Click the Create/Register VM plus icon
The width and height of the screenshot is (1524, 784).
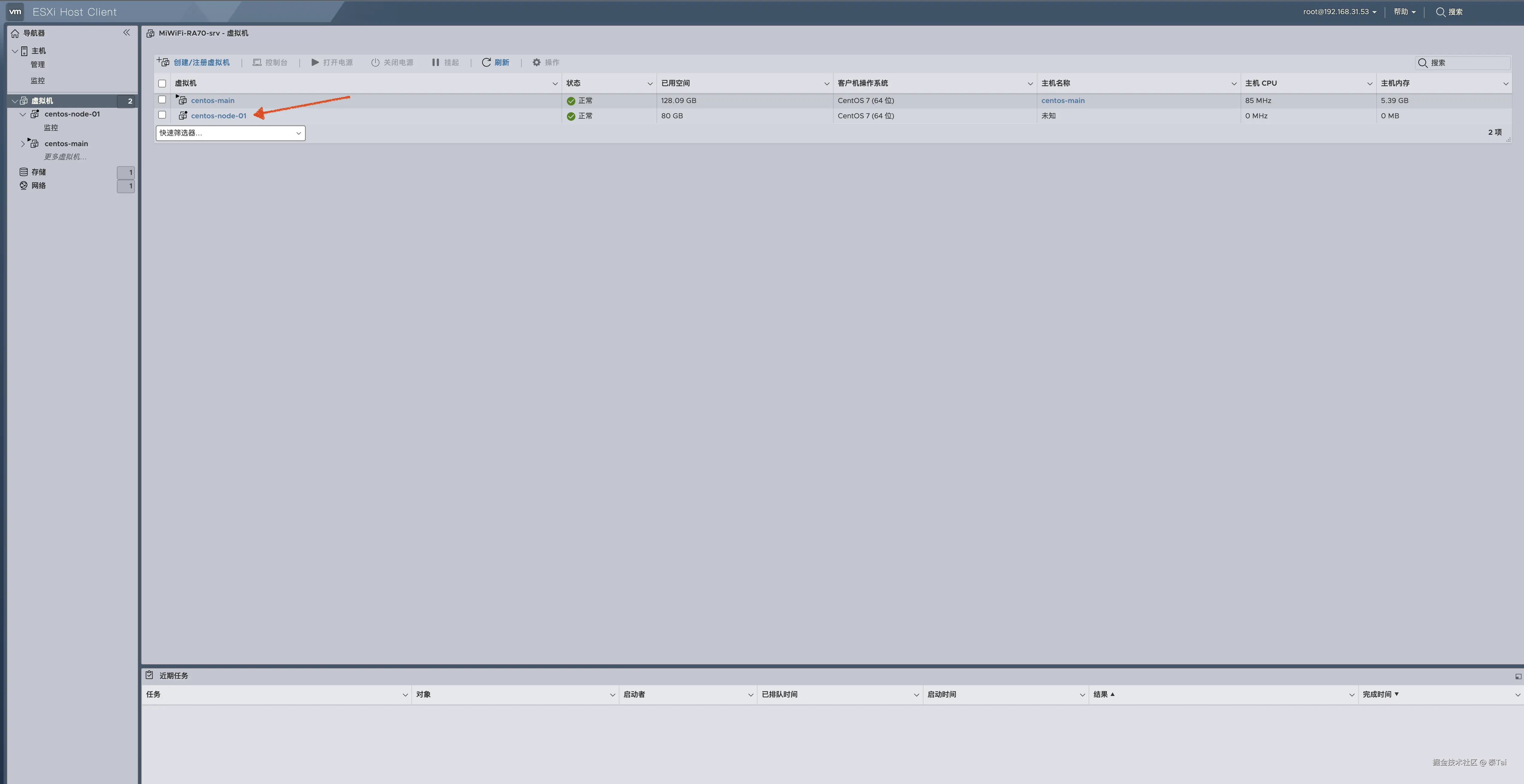click(x=163, y=62)
